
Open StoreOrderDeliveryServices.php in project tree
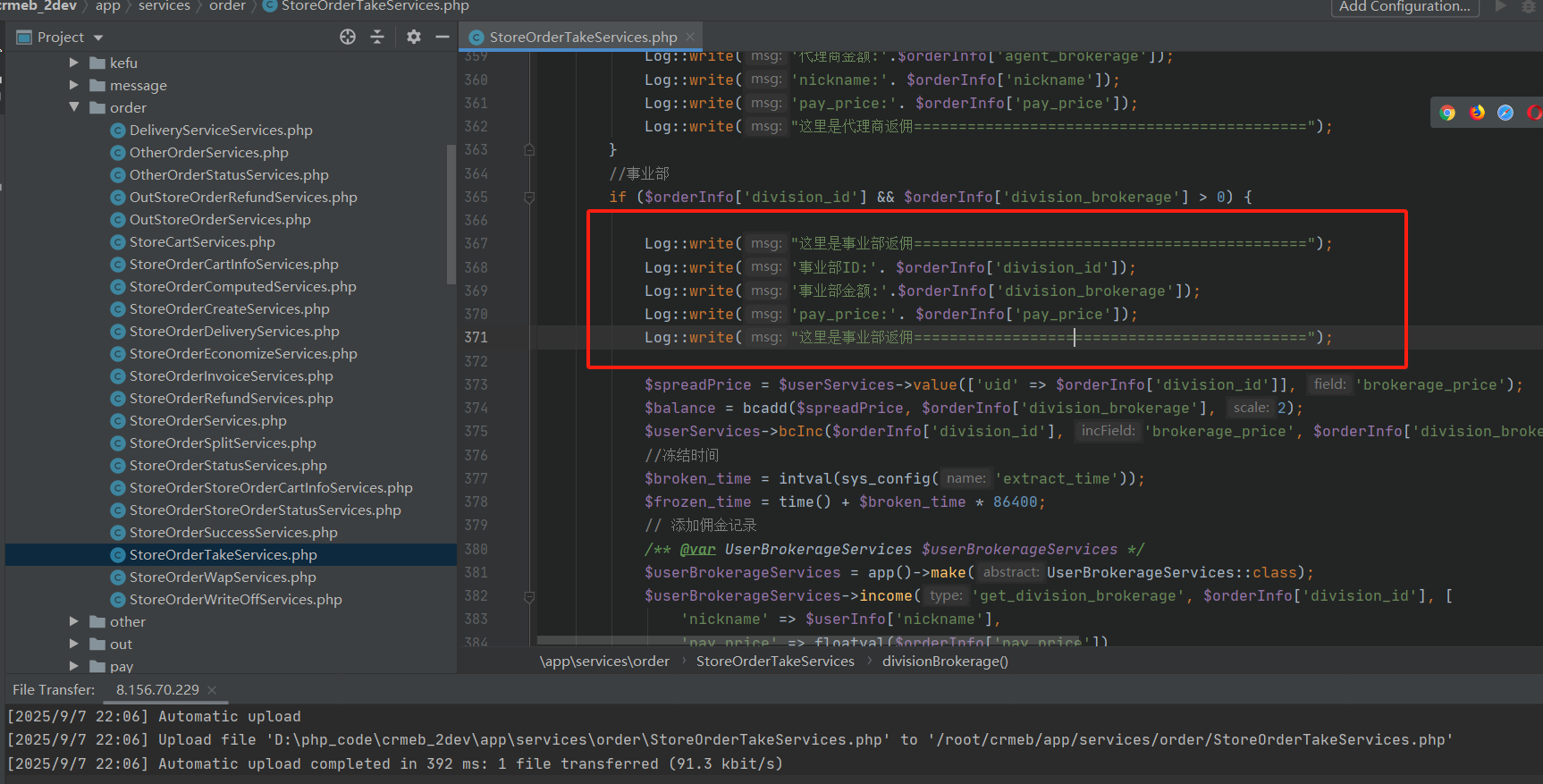[x=234, y=332]
